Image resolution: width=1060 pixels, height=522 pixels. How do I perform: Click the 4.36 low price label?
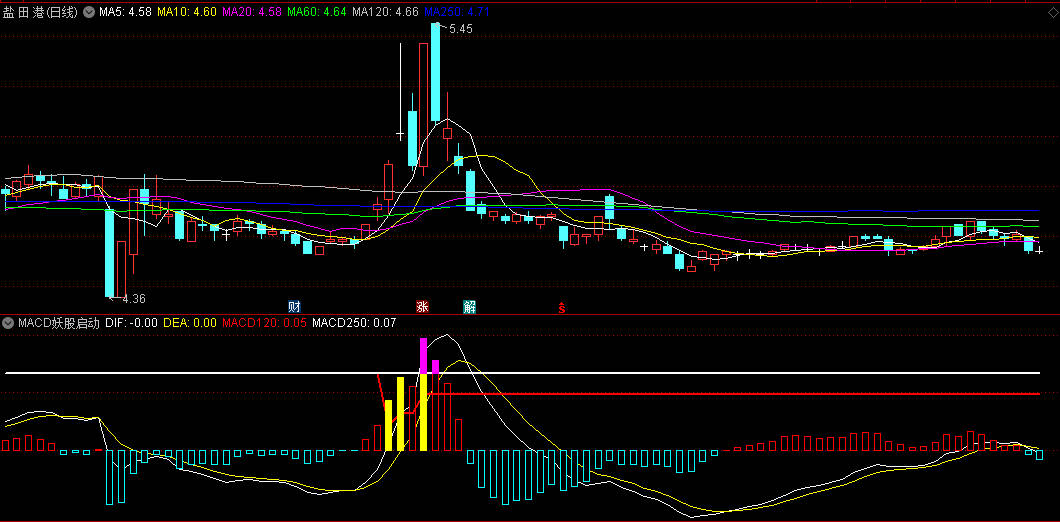[133, 298]
